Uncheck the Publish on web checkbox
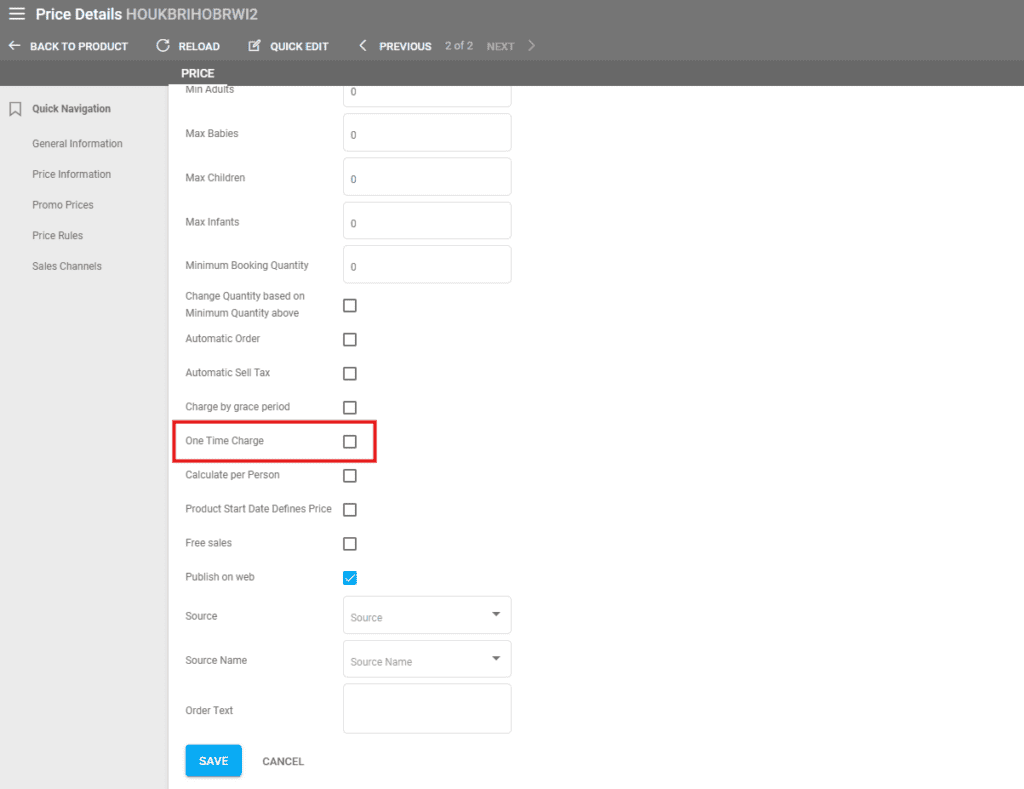The image size is (1024, 789). (x=350, y=578)
